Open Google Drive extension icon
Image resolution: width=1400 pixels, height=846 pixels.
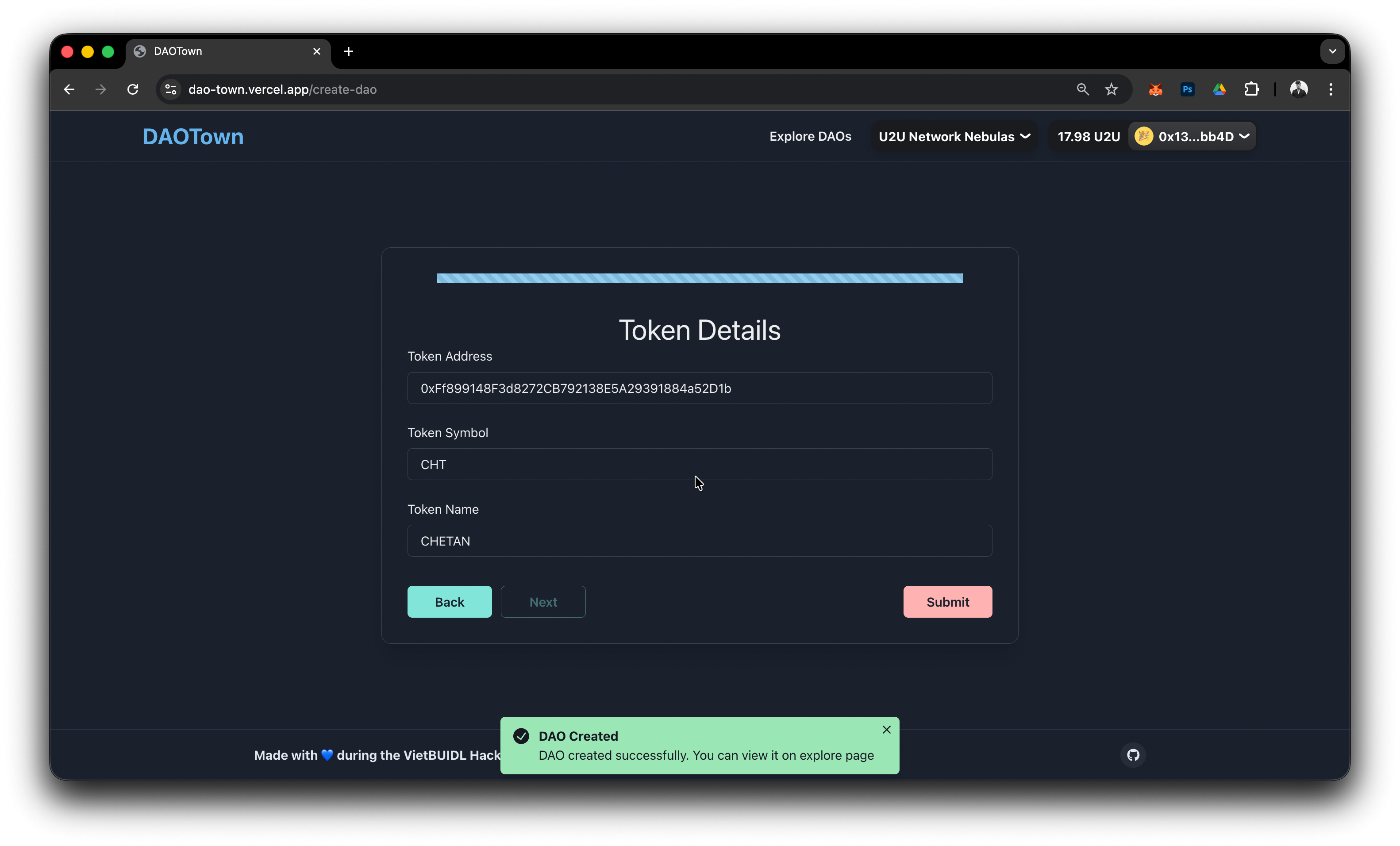pos(1219,89)
